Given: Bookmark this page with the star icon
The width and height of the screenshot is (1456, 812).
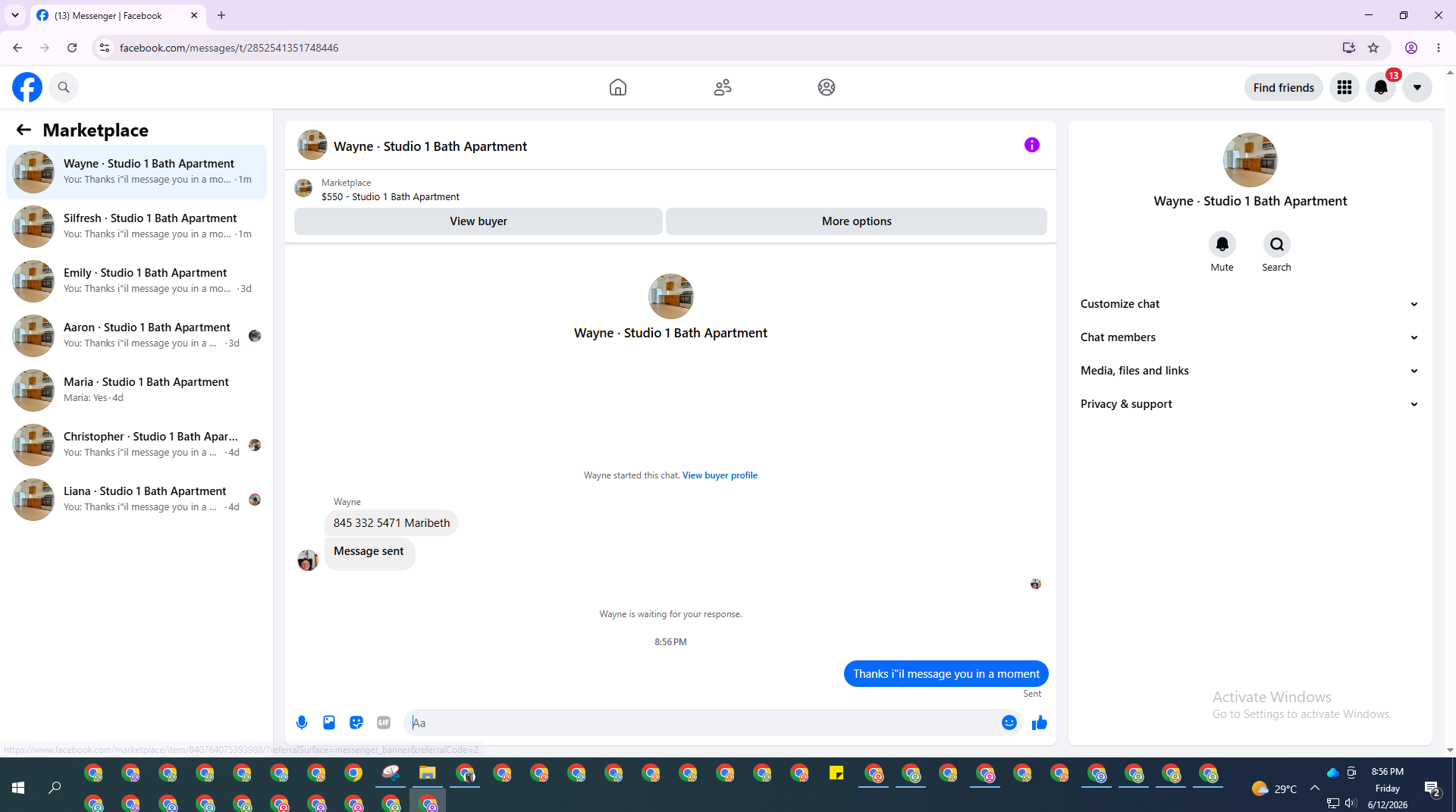Looking at the screenshot, I should click(x=1373, y=48).
